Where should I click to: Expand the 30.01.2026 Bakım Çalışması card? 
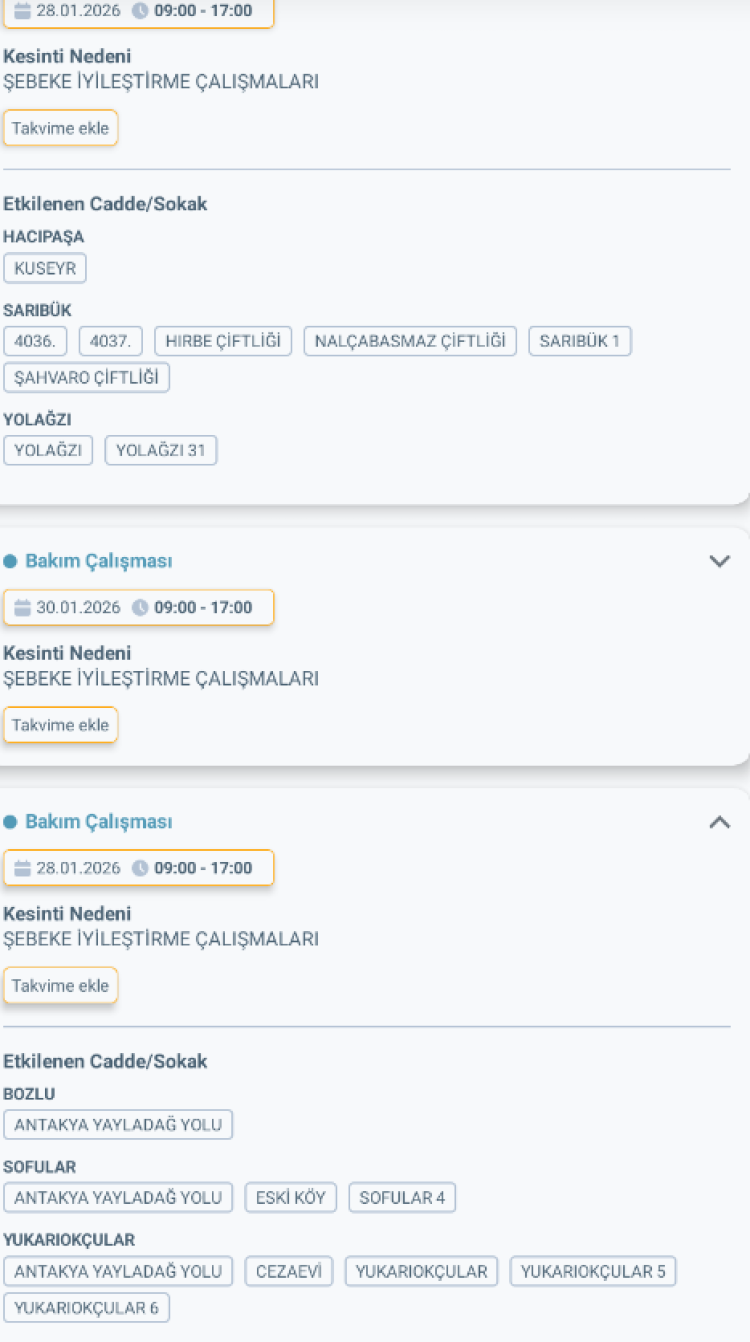pyautogui.click(x=719, y=561)
